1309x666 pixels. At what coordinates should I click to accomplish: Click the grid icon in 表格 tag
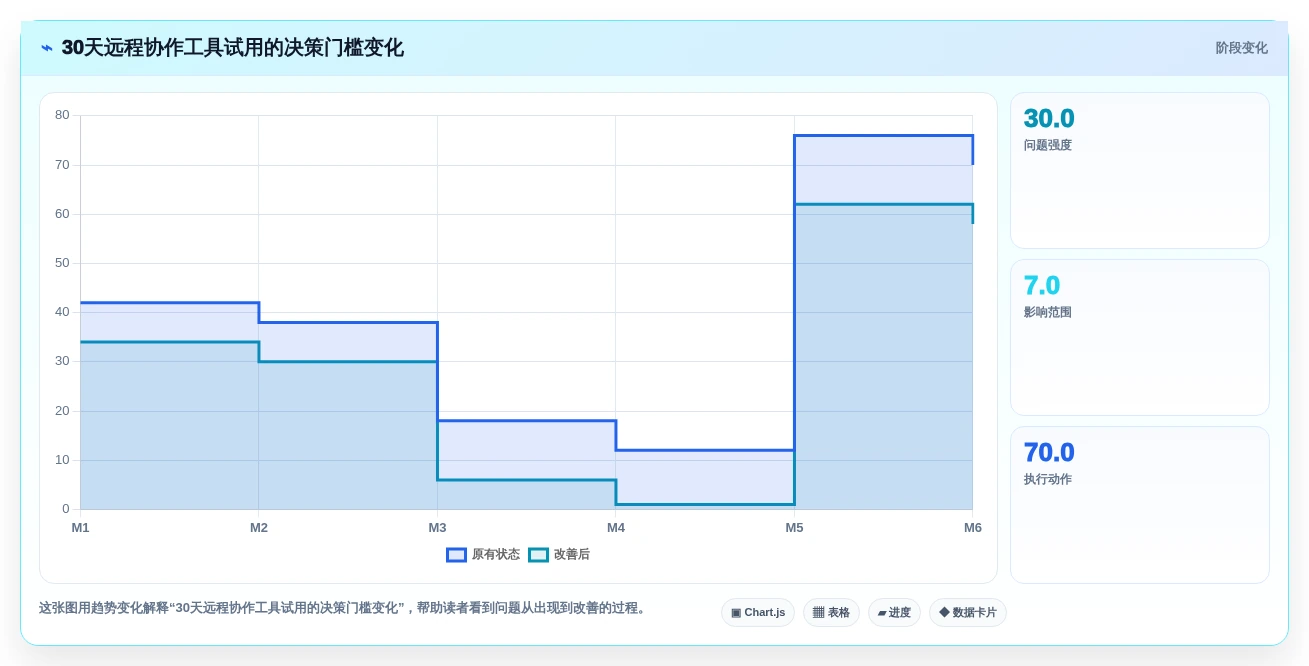point(818,613)
